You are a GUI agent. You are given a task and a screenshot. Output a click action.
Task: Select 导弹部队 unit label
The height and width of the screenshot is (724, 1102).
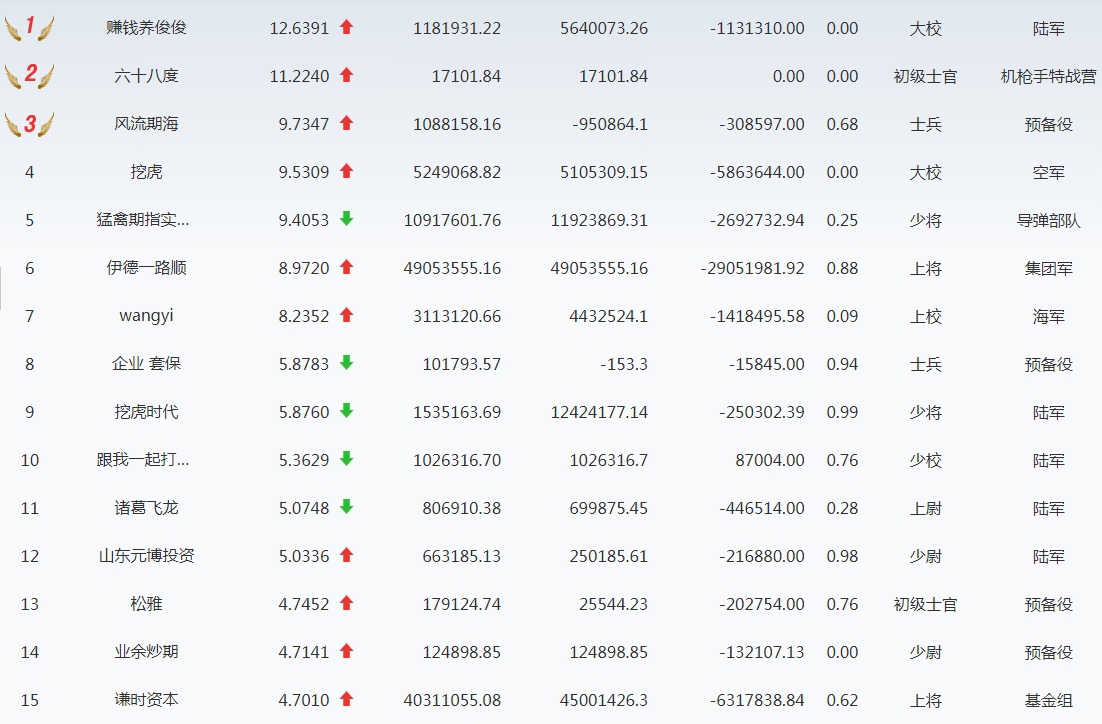1048,220
